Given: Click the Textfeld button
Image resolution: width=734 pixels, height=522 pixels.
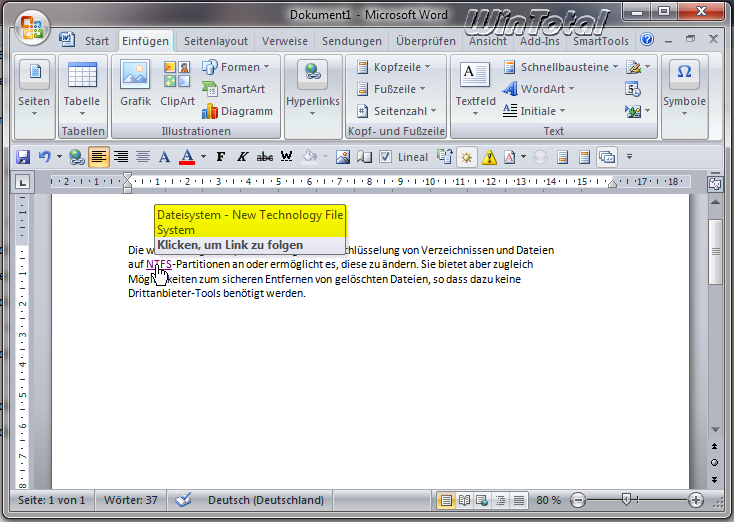Looking at the screenshot, I should click(x=475, y=88).
